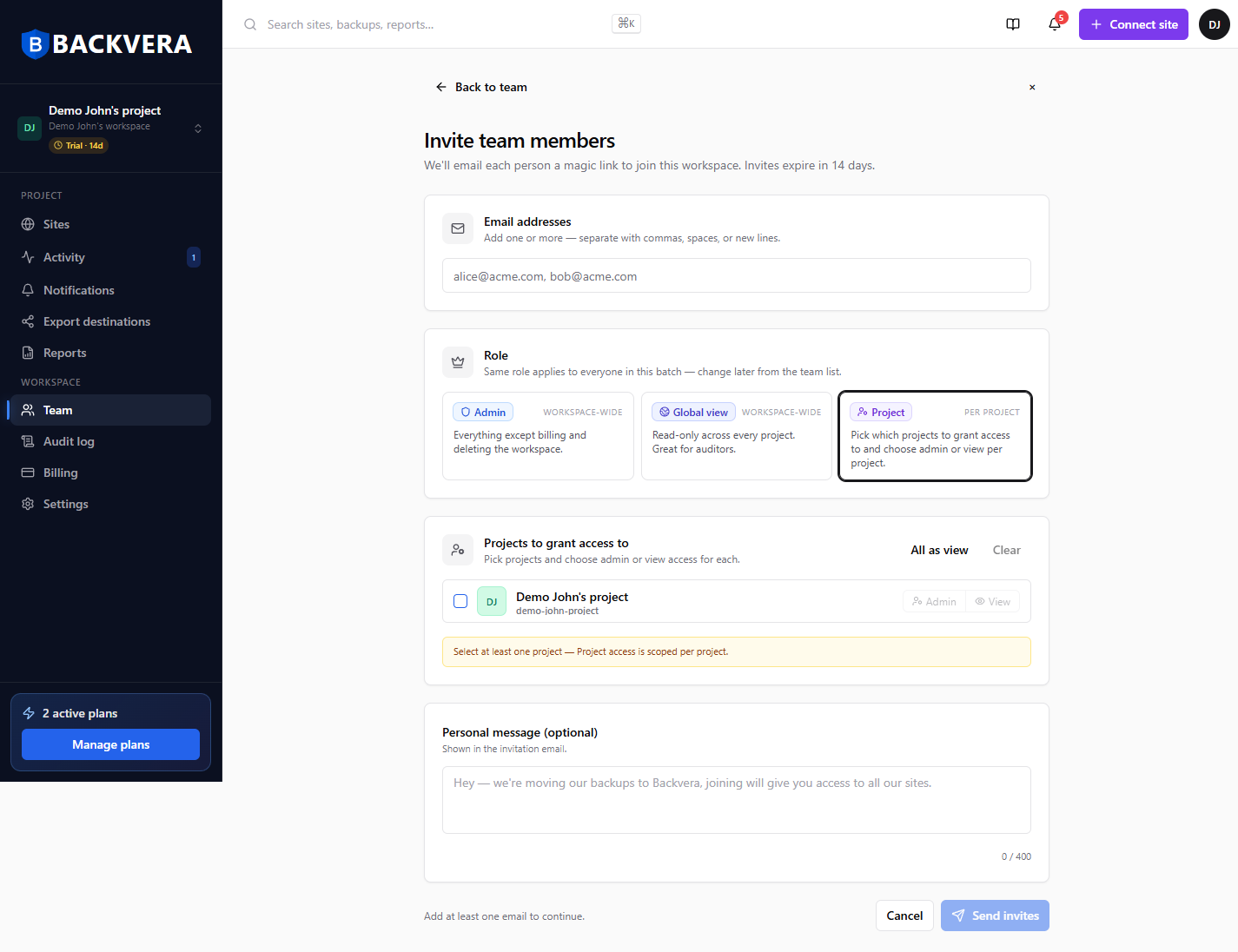Click the Trial 14d badge
The image size is (1238, 952).
(x=78, y=145)
